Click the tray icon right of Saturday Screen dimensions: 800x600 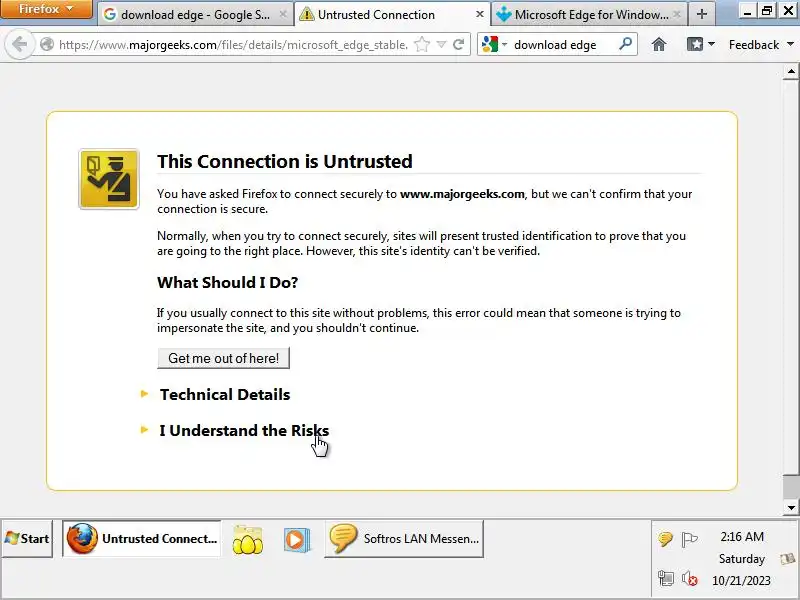(787, 559)
